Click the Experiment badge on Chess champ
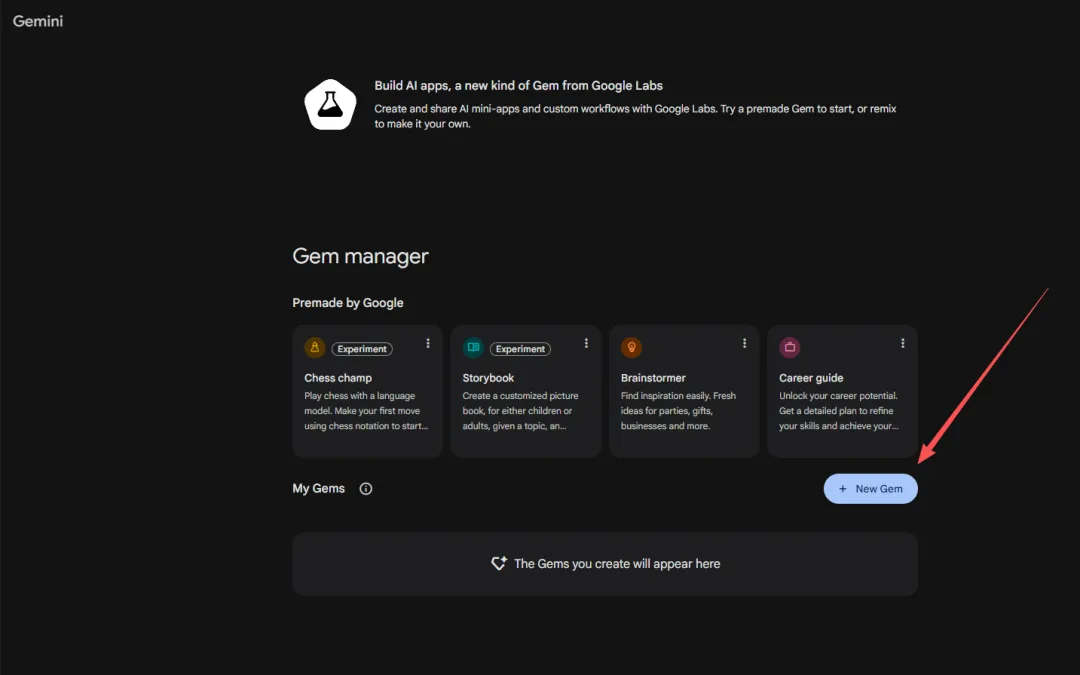This screenshot has width=1080, height=675. click(x=362, y=349)
